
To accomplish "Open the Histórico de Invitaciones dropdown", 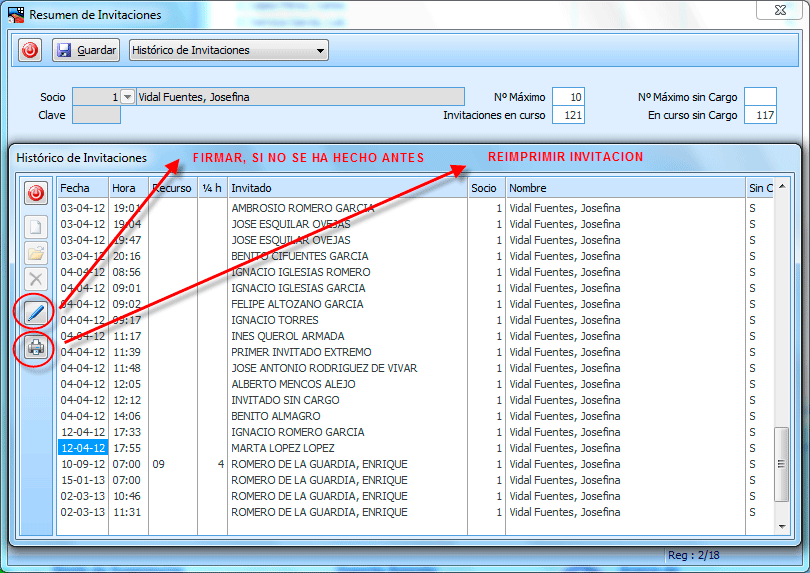I will pyautogui.click(x=229, y=50).
